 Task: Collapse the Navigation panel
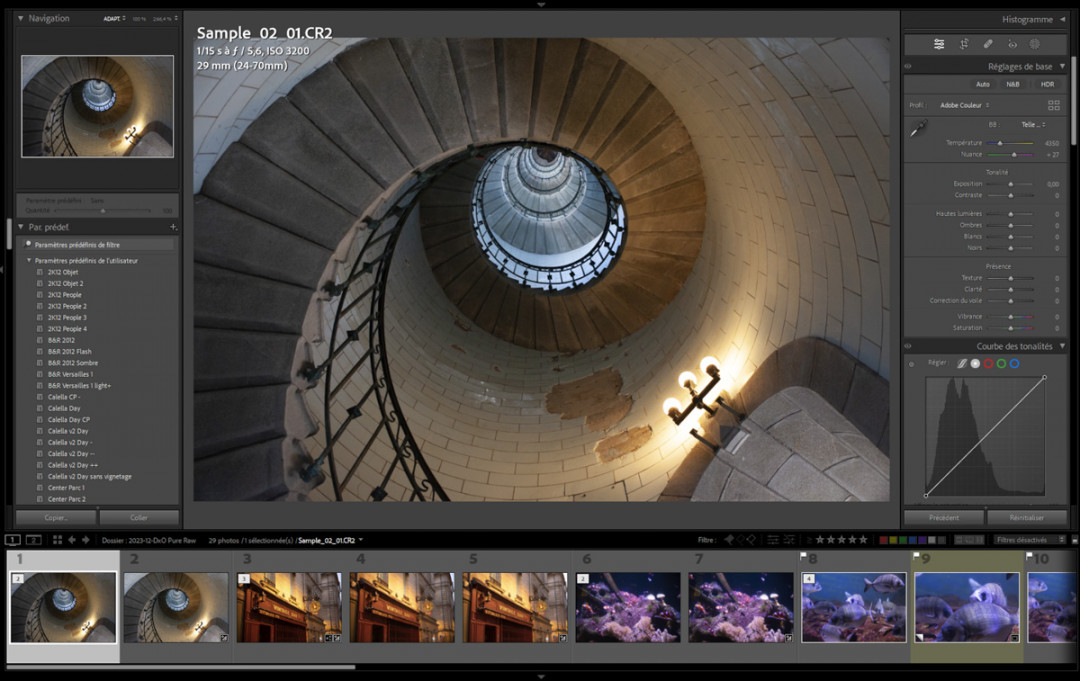(x=21, y=19)
